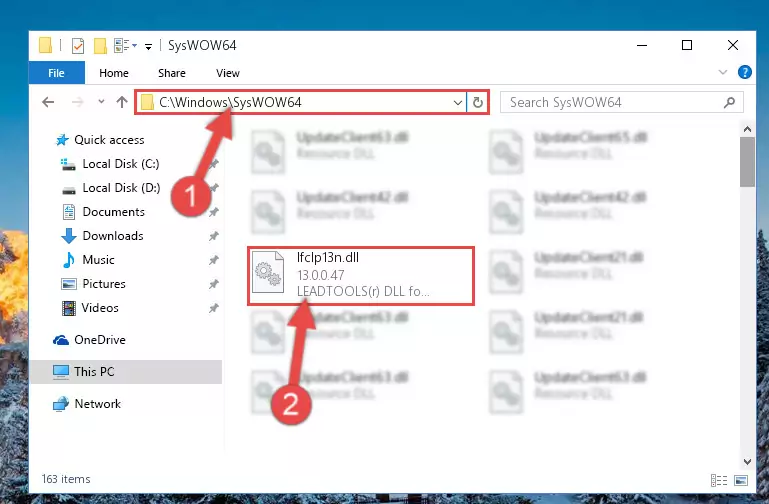Switch to the Share ribbon tab

(172, 73)
